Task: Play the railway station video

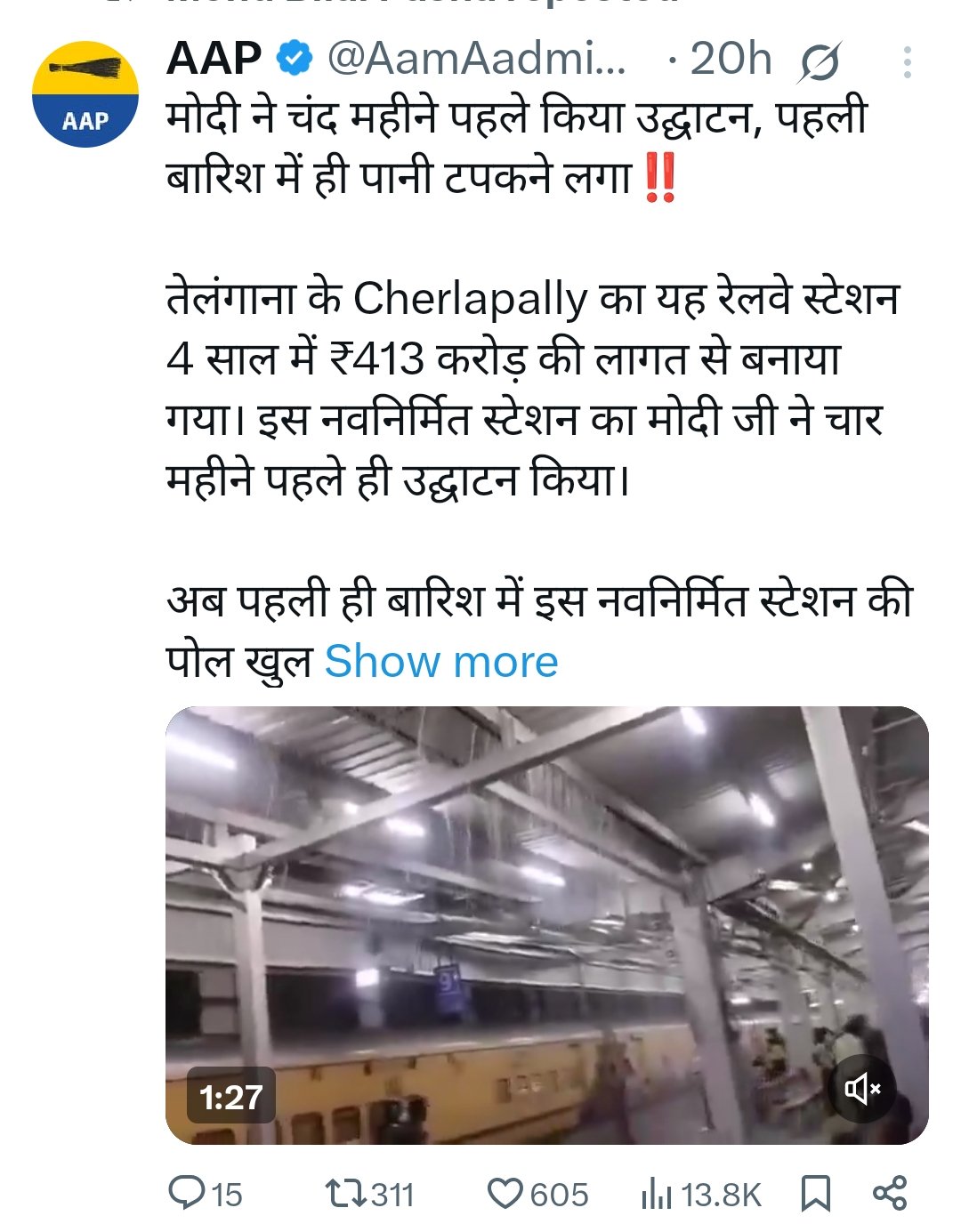Action: (546, 925)
